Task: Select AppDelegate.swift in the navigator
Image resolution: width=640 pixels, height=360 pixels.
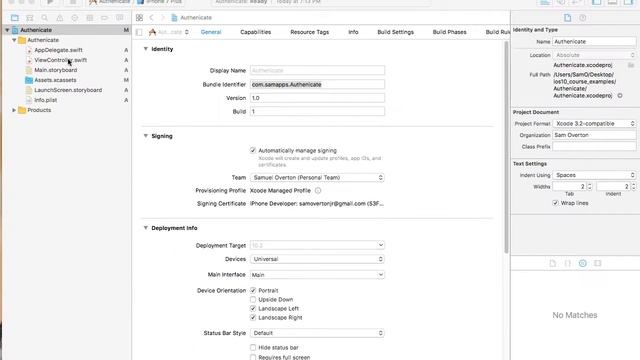Action: point(58,50)
